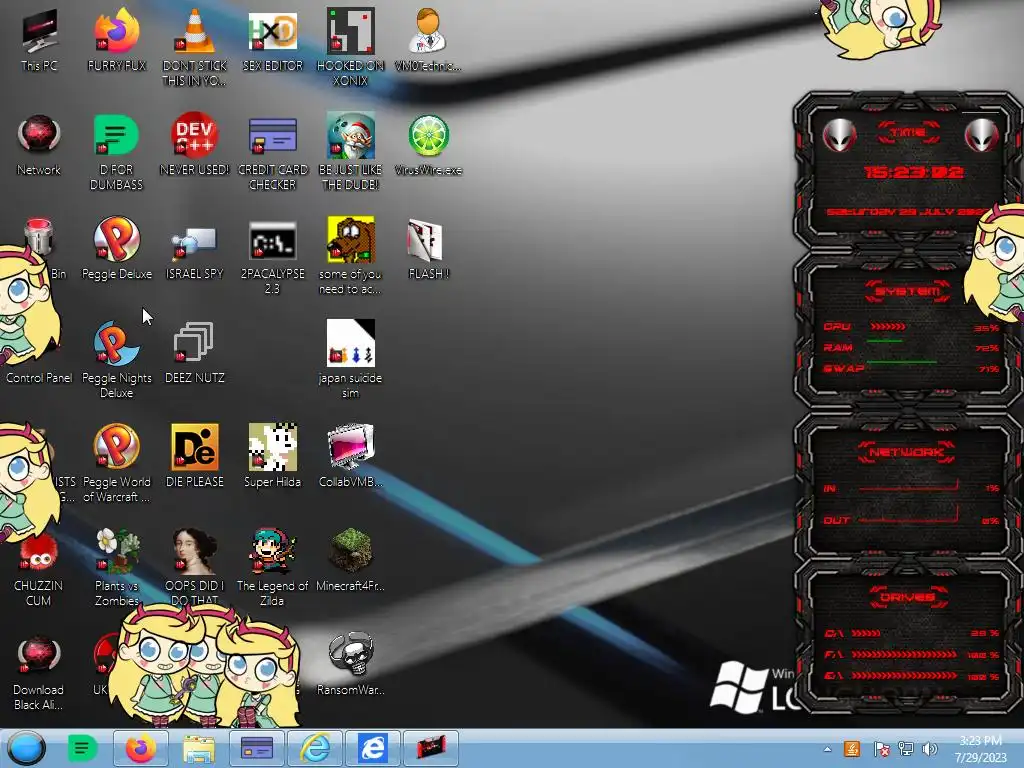Open the HxD SEX EDITOR shortcut

pos(272,40)
